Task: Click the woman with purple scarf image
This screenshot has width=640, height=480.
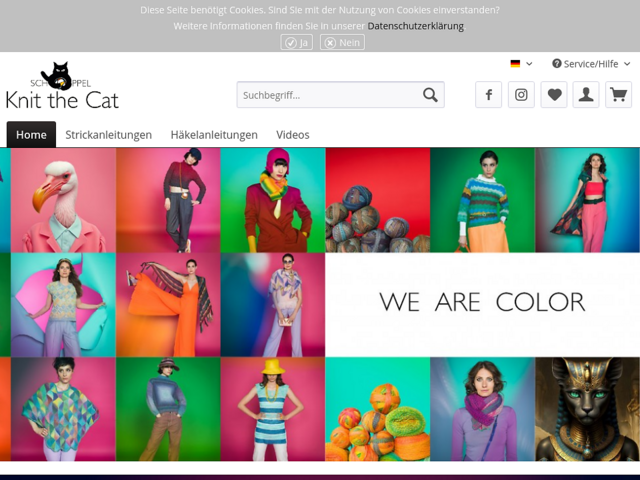Action: [482, 409]
